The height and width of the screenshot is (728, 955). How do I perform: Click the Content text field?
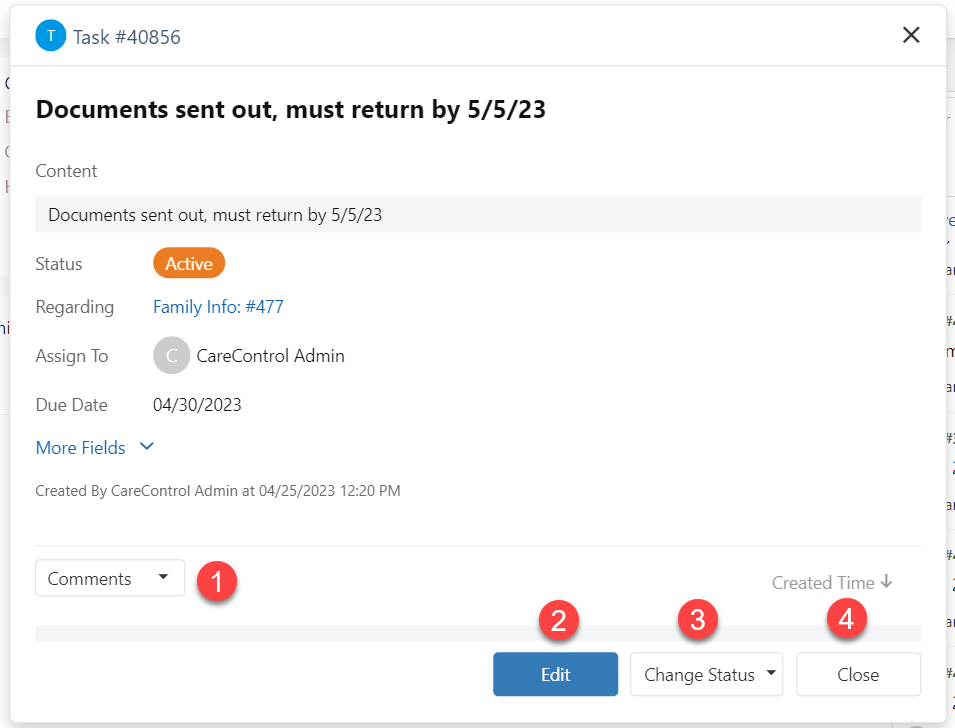tap(478, 214)
